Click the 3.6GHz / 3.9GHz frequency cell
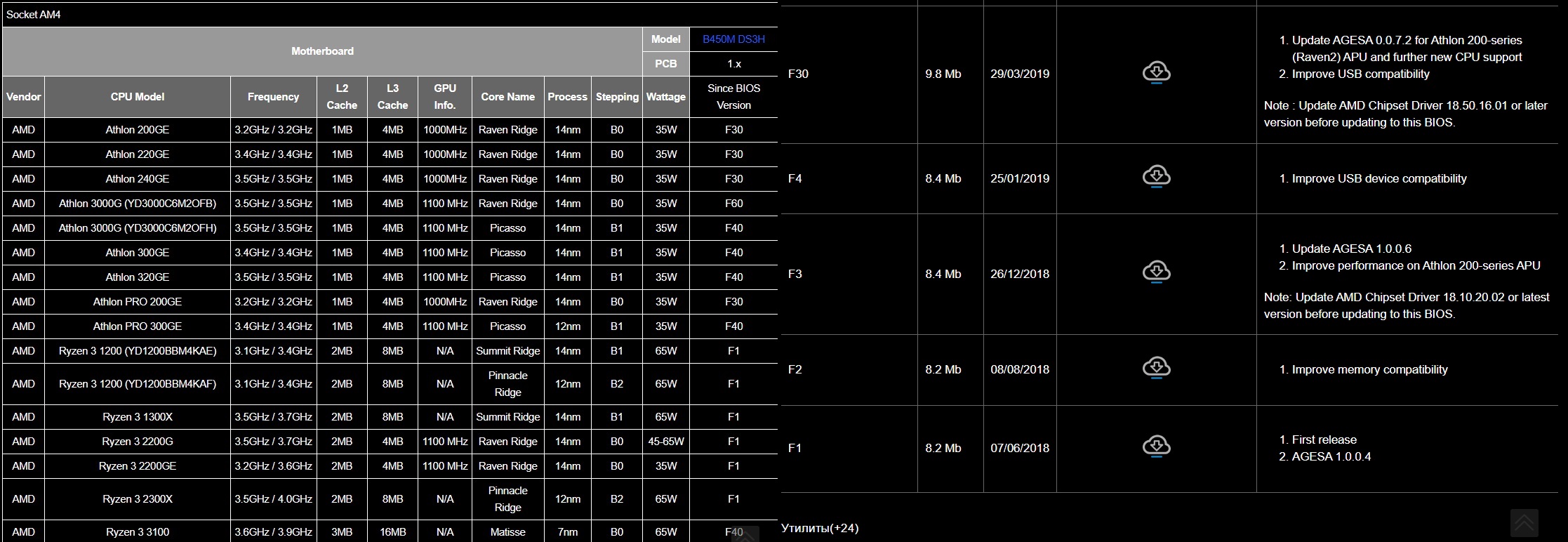This screenshot has width=1568, height=542. pyautogui.click(x=273, y=531)
